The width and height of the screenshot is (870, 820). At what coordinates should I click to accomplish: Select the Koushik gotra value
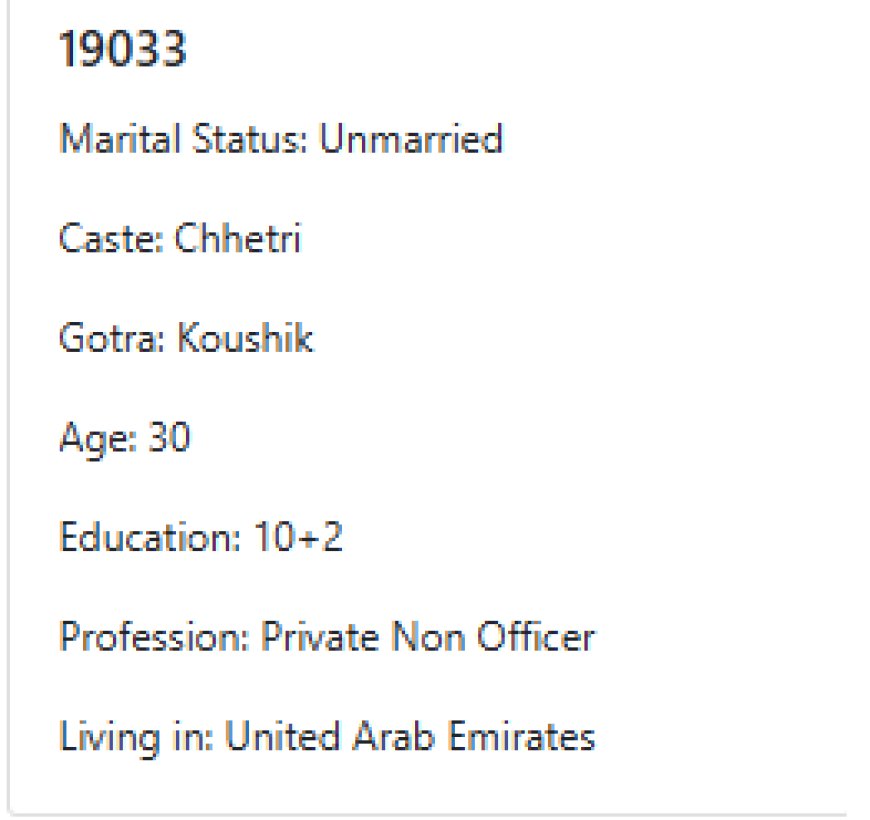(245, 339)
